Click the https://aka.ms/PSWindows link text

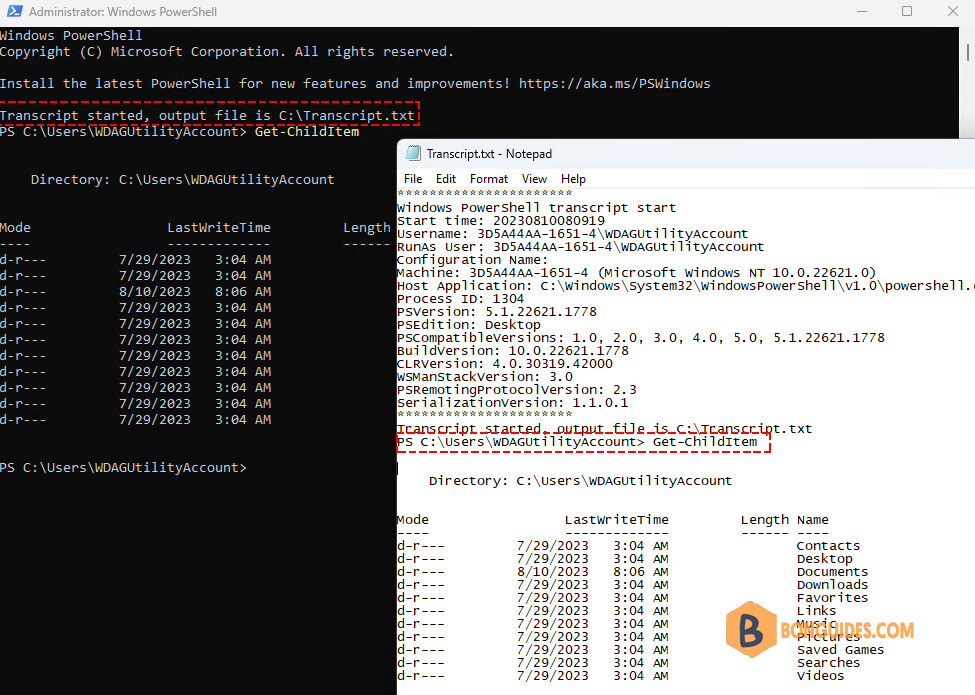click(x=614, y=83)
